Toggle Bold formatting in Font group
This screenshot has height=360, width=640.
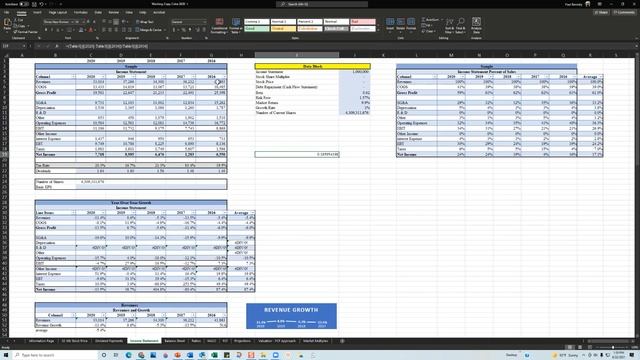[46, 30]
